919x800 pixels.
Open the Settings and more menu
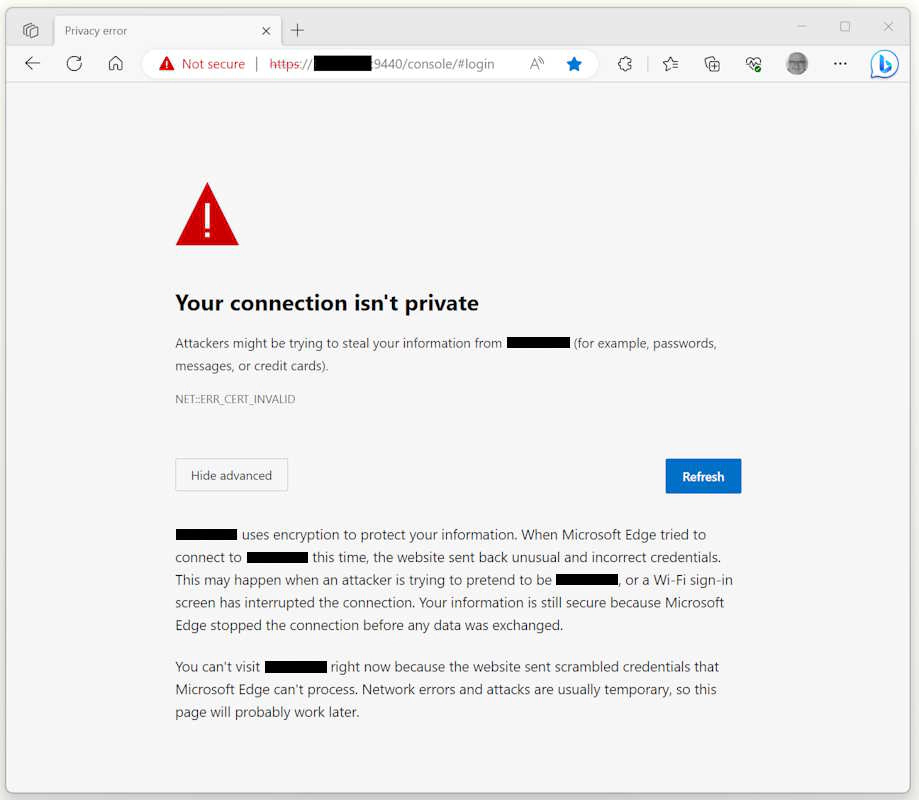tap(840, 64)
